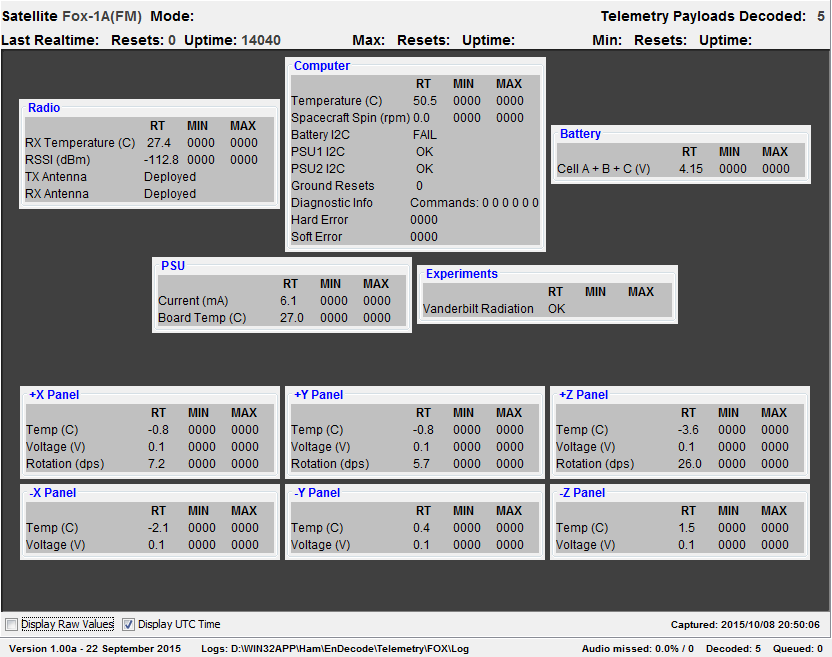This screenshot has height=657, width=832.
Task: Click -Z Panel Temp value 1.5
Action: pos(686,528)
